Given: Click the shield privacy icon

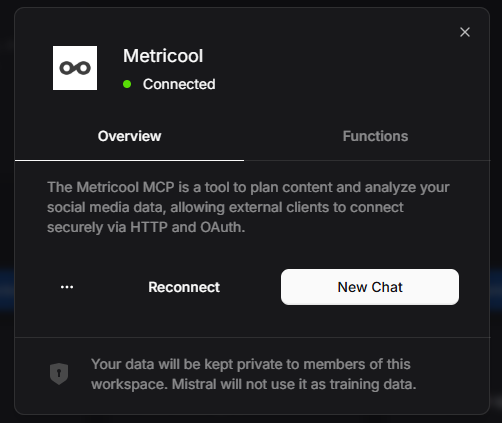Looking at the screenshot, I should tap(59, 374).
